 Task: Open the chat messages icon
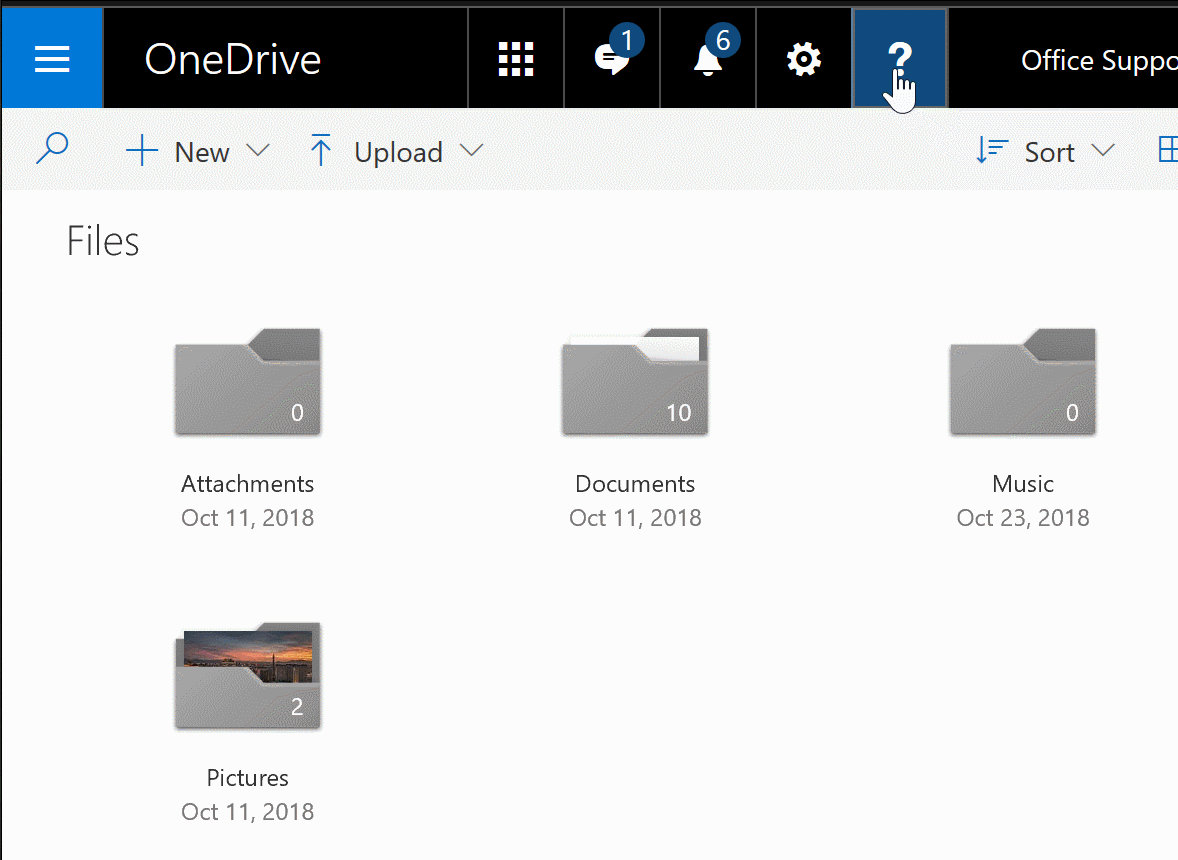pos(612,59)
